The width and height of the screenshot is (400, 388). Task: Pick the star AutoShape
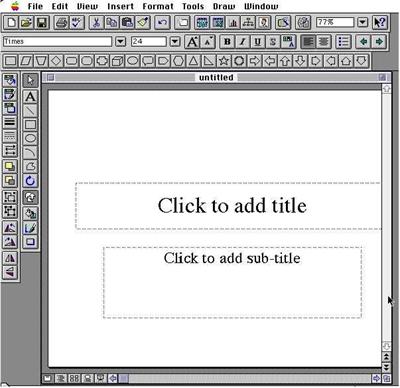pos(224,61)
